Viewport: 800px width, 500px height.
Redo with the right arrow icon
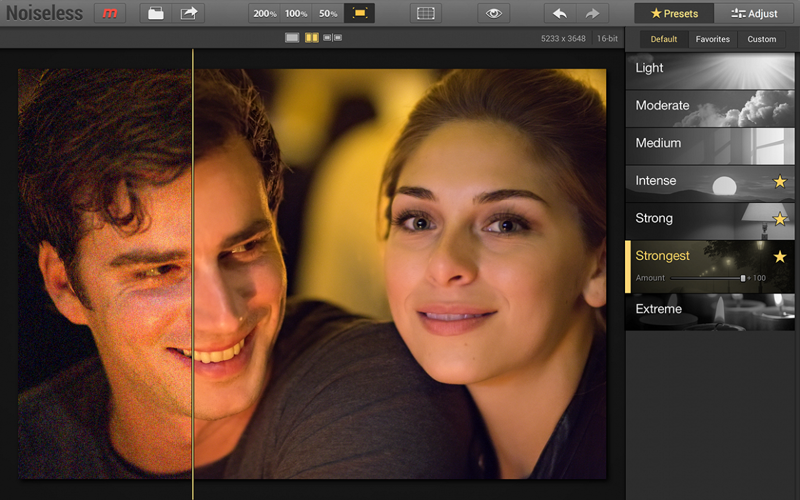(592, 13)
